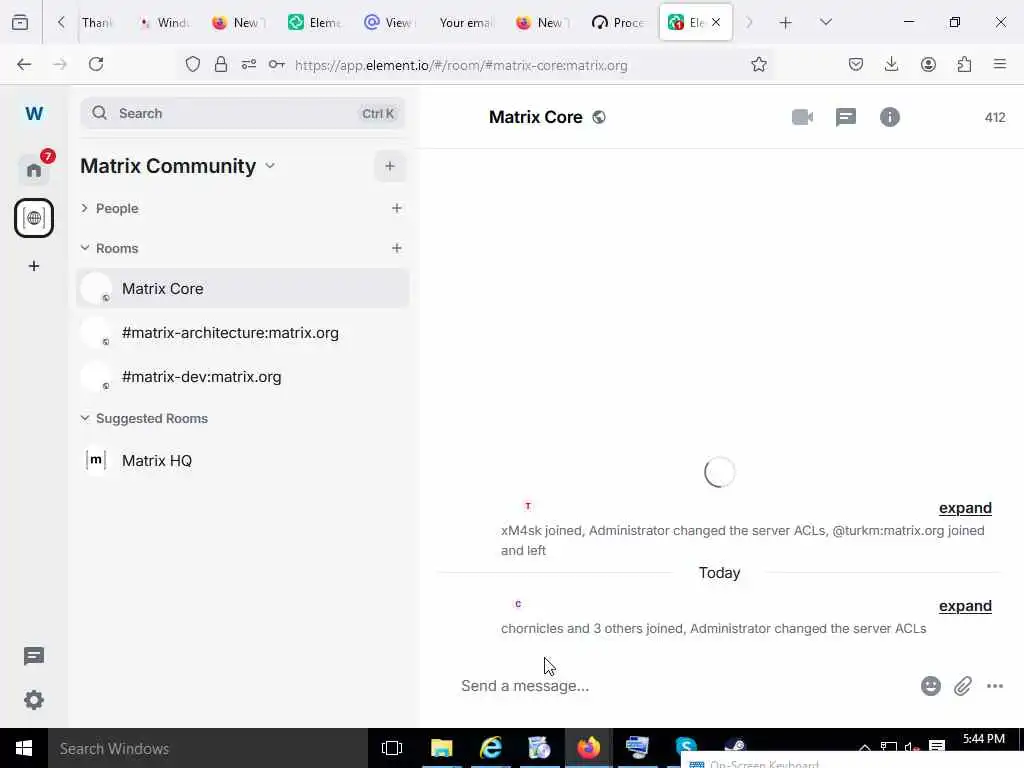Open #matrix-architecture:matrix.org room
The width and height of the screenshot is (1024, 768).
click(x=243, y=333)
